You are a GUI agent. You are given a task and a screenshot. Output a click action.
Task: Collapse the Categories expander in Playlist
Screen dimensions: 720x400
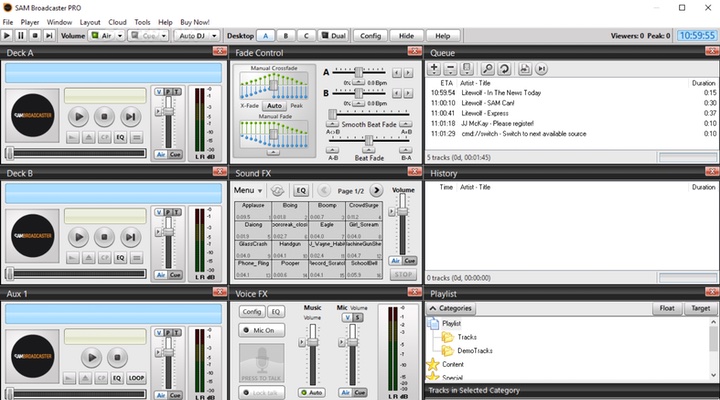pyautogui.click(x=433, y=308)
